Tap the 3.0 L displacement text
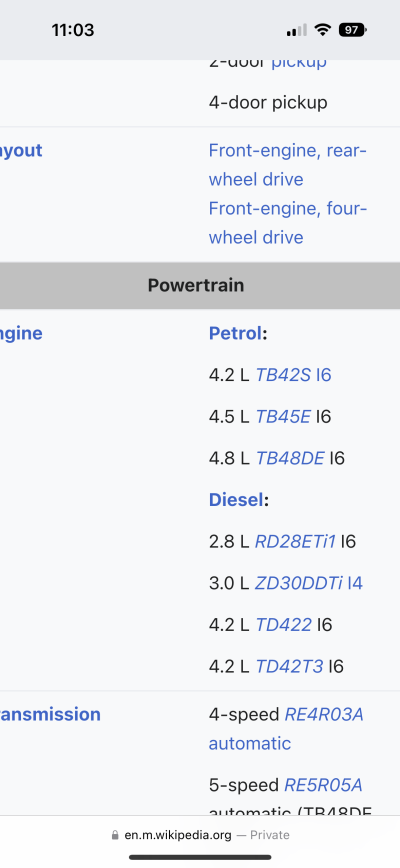 [229, 583]
